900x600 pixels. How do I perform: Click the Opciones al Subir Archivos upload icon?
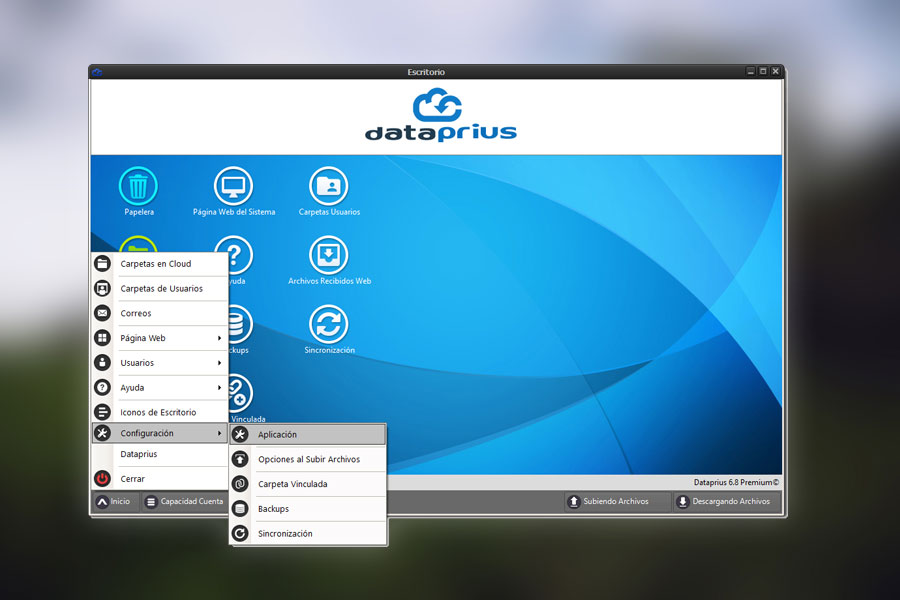coord(240,459)
